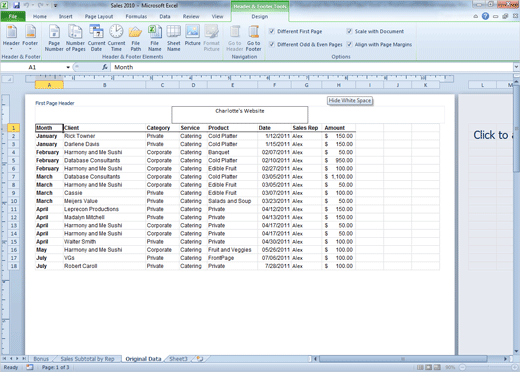Viewport: 520px width, 372px height.
Task: Click the Save icon in quick access toolbar
Action: pos(16,5)
